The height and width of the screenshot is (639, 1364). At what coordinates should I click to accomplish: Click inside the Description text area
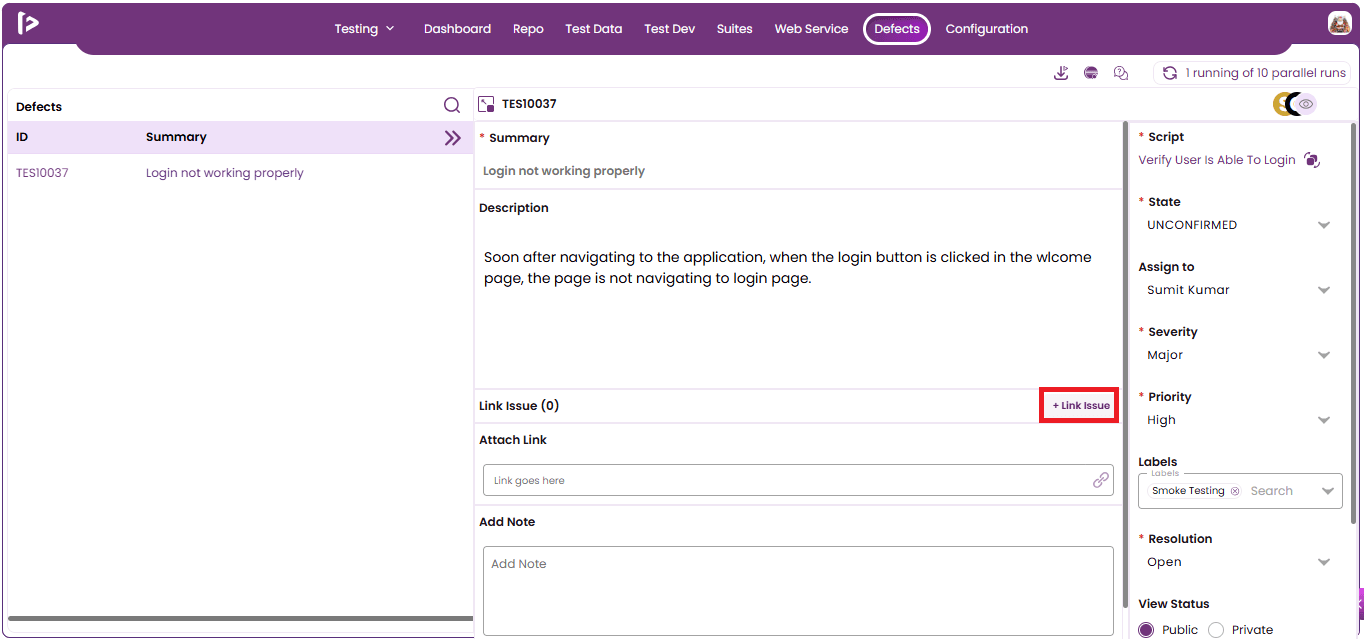click(x=798, y=300)
